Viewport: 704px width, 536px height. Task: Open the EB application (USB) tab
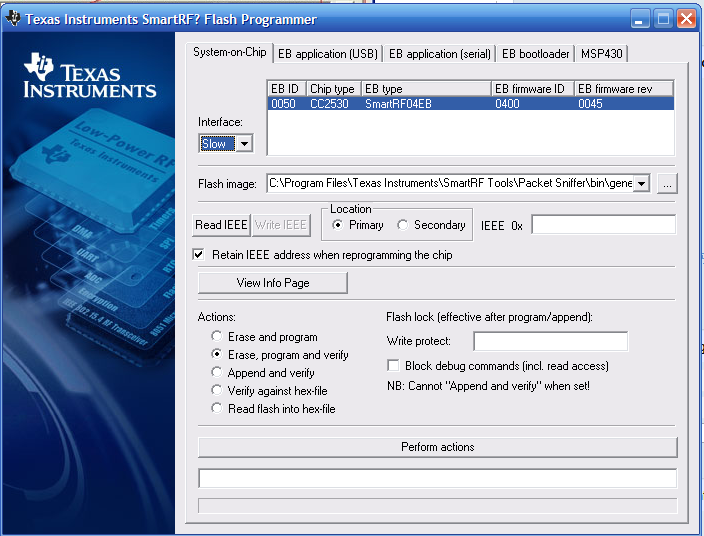click(x=328, y=54)
